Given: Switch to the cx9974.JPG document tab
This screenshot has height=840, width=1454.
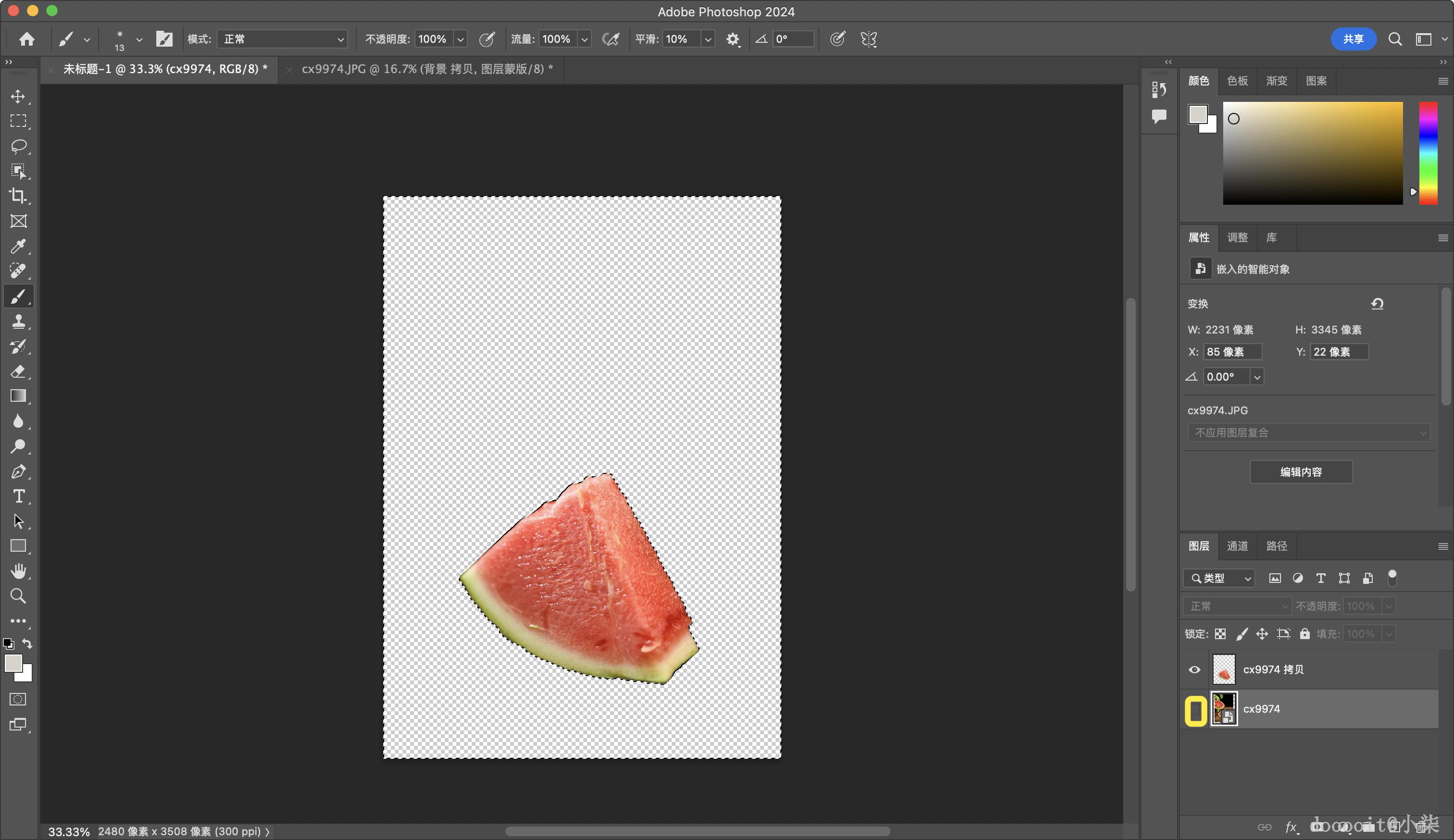Looking at the screenshot, I should pyautogui.click(x=427, y=69).
